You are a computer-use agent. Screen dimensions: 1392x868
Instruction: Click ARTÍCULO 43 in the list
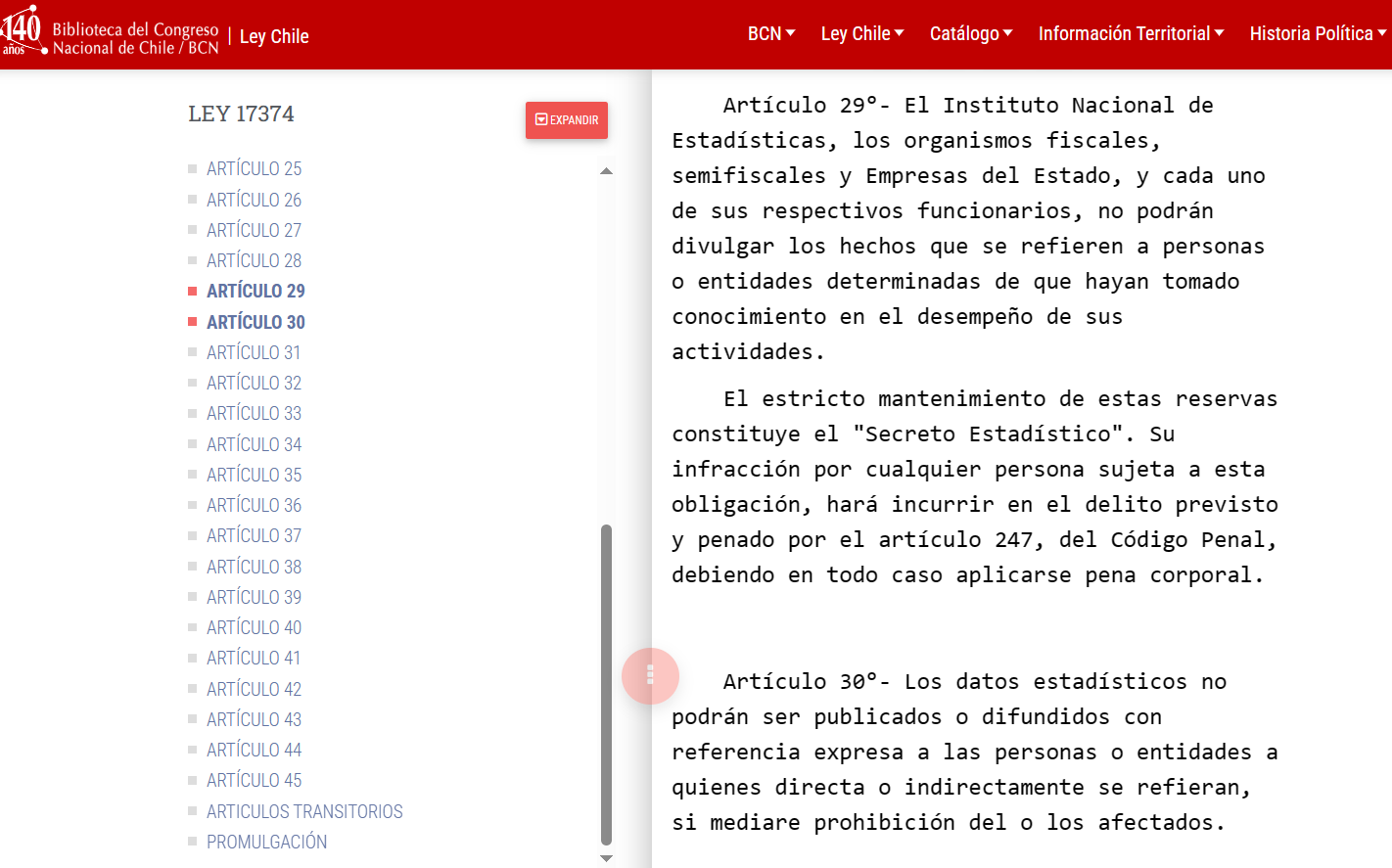click(254, 719)
